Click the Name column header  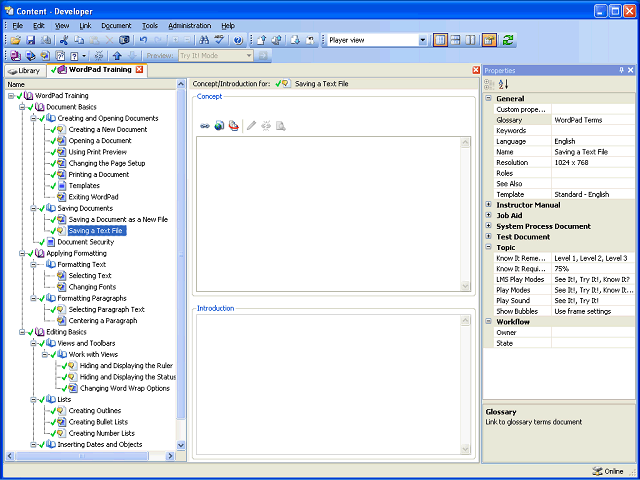click(91, 84)
